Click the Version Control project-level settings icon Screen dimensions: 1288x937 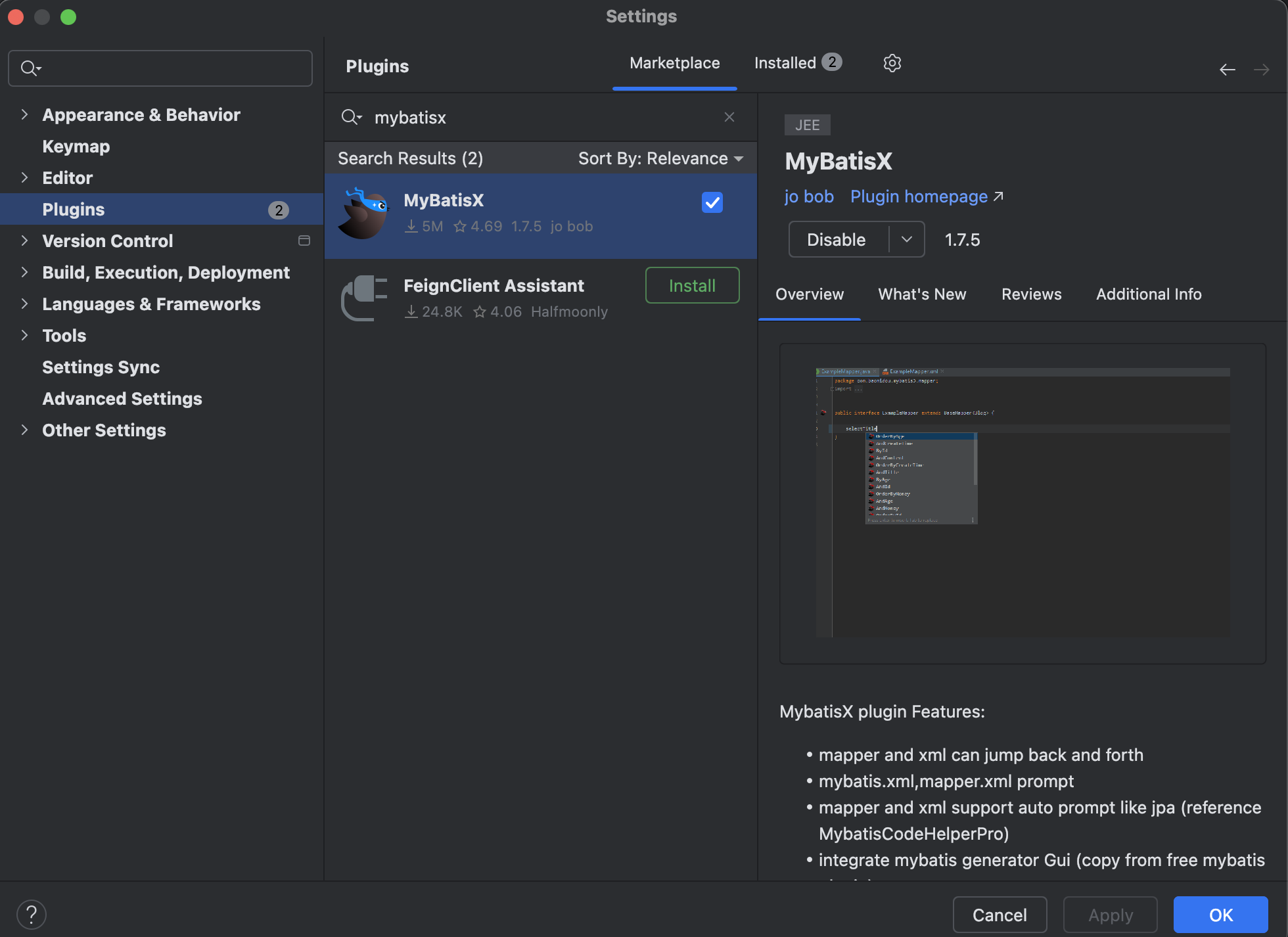pyautogui.click(x=304, y=240)
